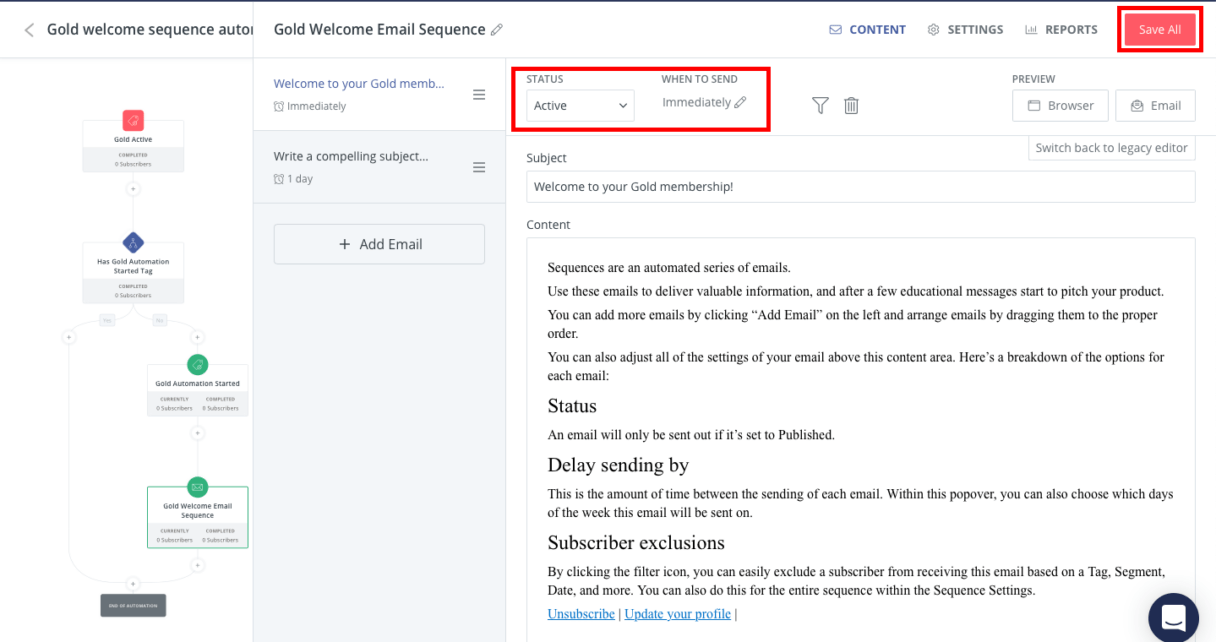Click the Update your profile link
This screenshot has height=642, width=1216.
677,614
